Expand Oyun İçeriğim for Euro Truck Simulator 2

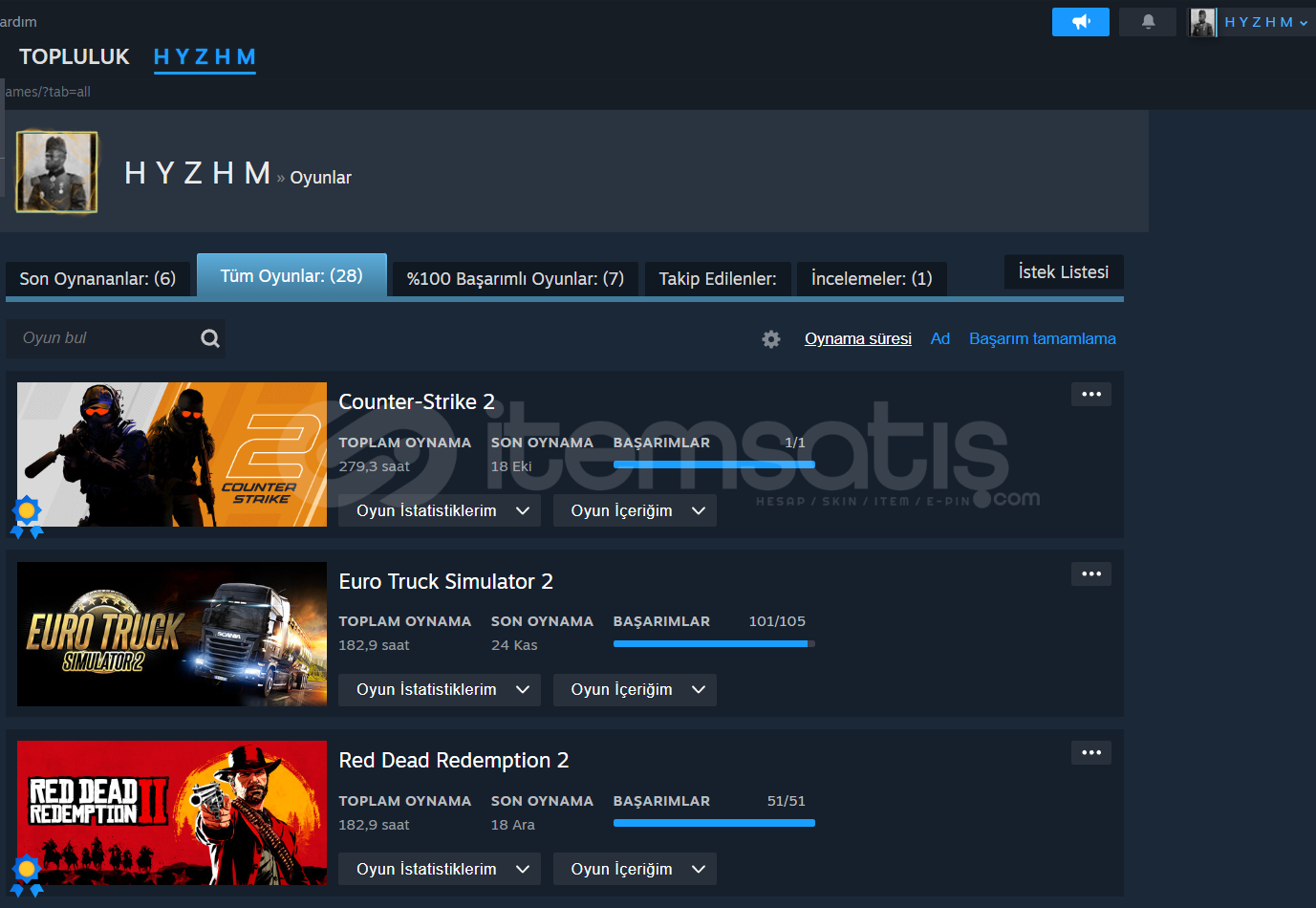click(x=635, y=690)
